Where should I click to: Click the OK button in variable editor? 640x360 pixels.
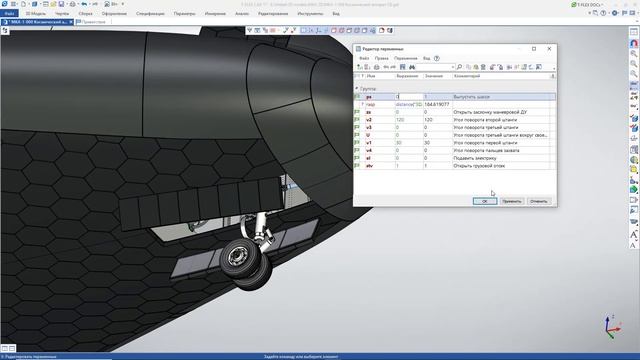click(484, 201)
